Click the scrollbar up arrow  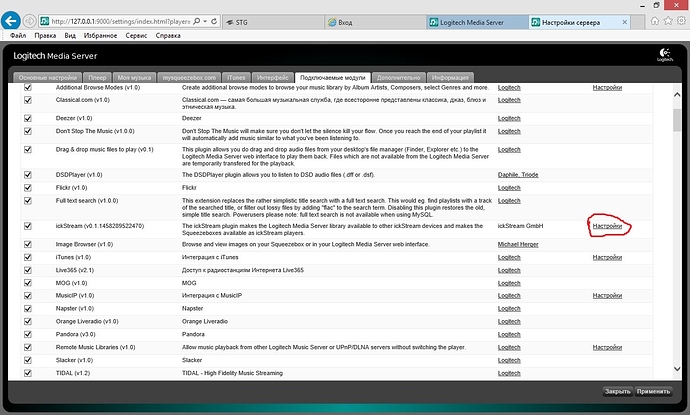click(x=677, y=95)
